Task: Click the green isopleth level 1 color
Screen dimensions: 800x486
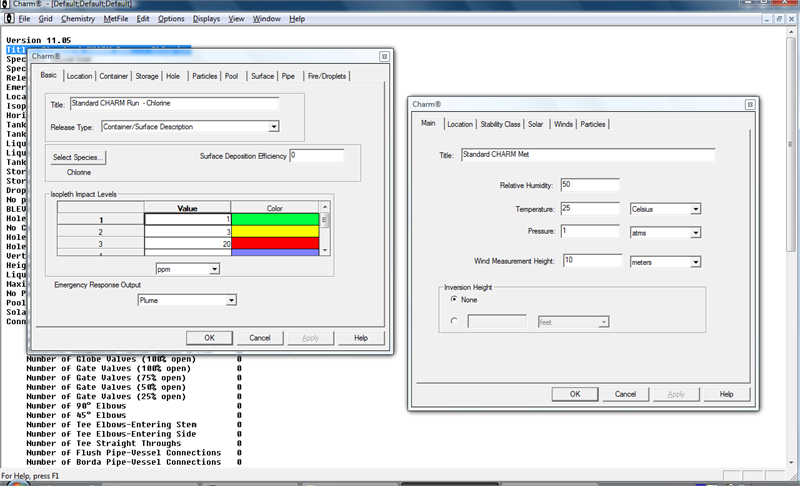Action: click(277, 219)
